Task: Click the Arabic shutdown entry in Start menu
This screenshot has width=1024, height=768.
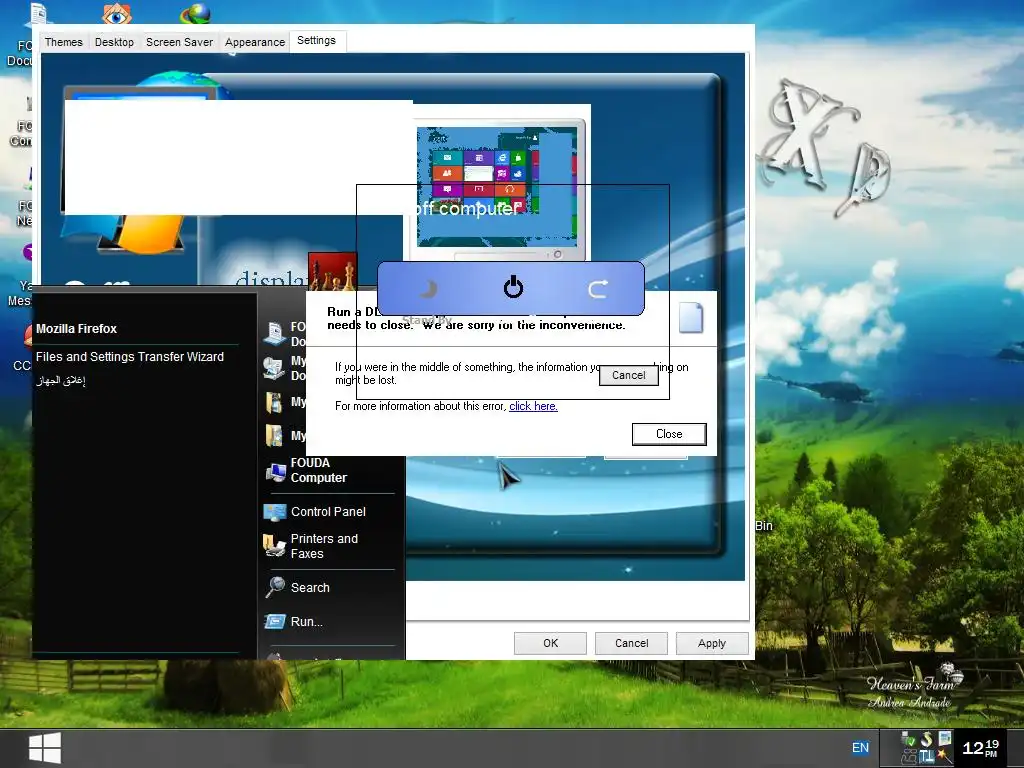Action: click(61, 380)
